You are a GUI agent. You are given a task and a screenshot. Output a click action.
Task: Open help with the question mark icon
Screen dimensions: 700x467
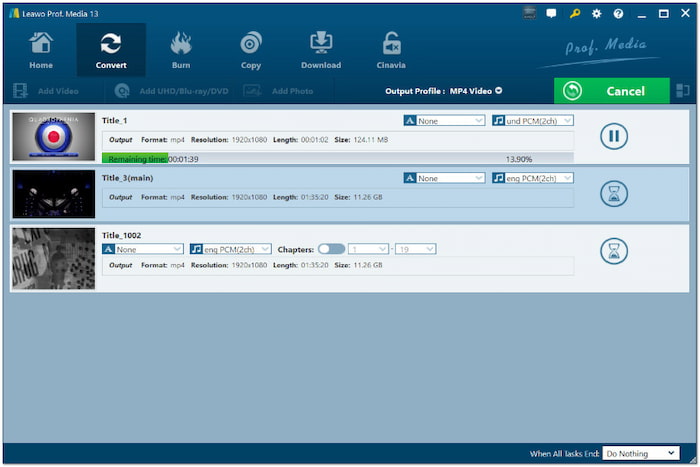tap(619, 14)
